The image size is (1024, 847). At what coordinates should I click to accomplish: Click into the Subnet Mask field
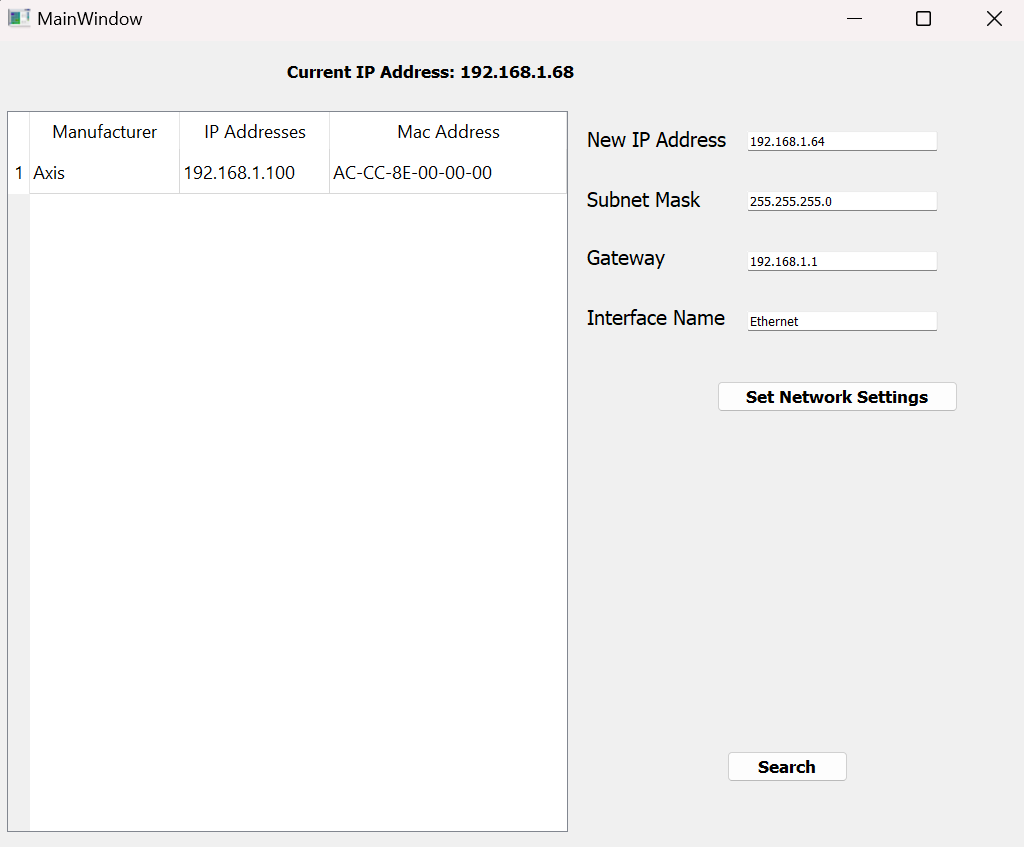pyautogui.click(x=842, y=202)
